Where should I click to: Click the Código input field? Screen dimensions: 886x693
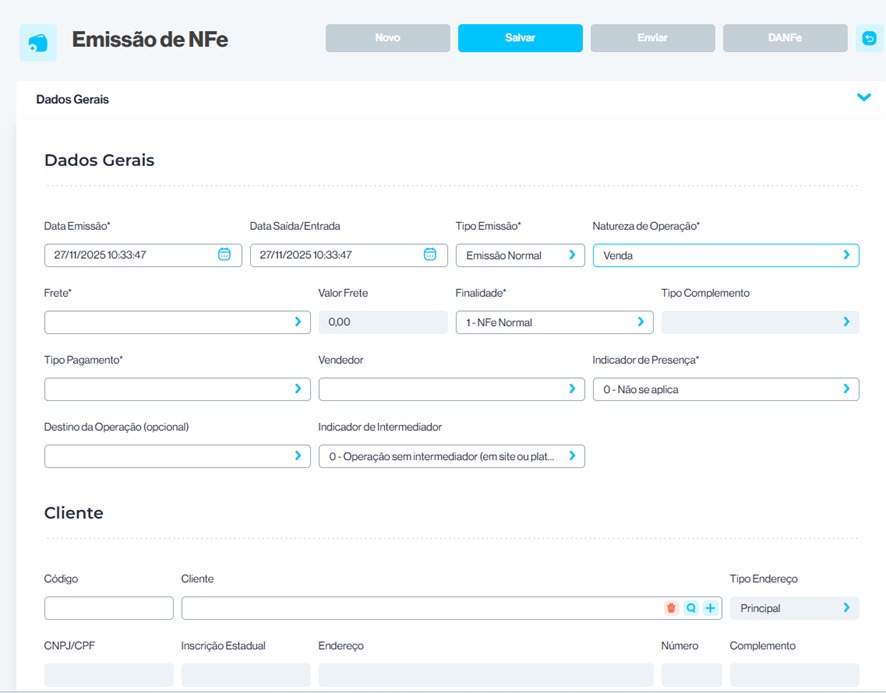coord(108,608)
